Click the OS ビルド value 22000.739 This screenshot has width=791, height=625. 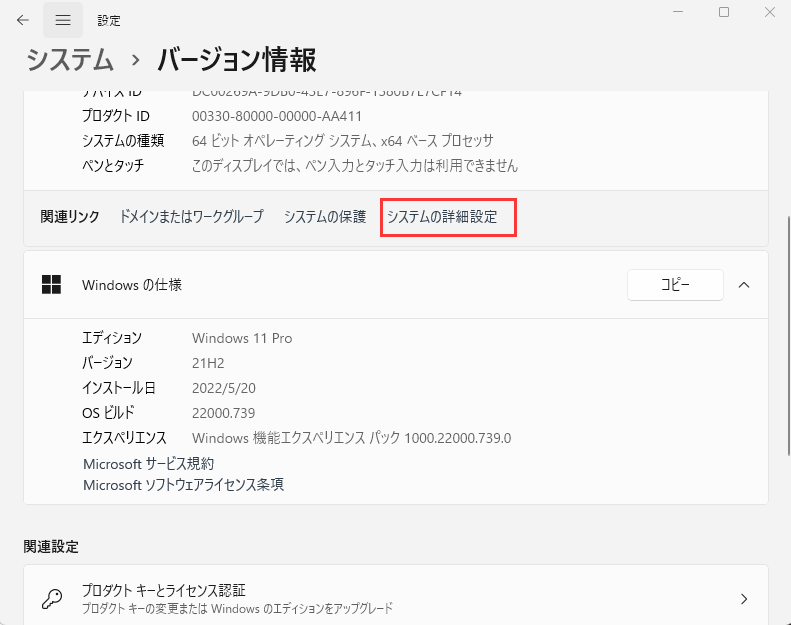click(226, 412)
